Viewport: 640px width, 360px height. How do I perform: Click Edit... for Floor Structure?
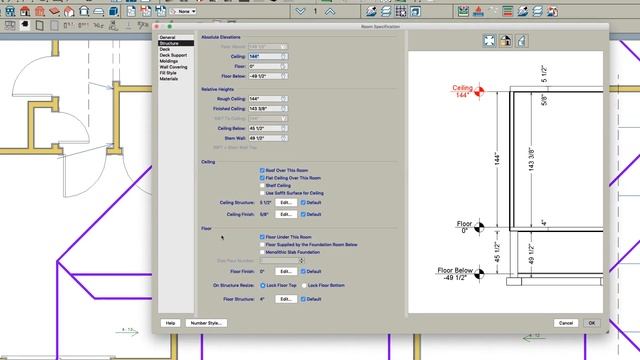point(286,299)
